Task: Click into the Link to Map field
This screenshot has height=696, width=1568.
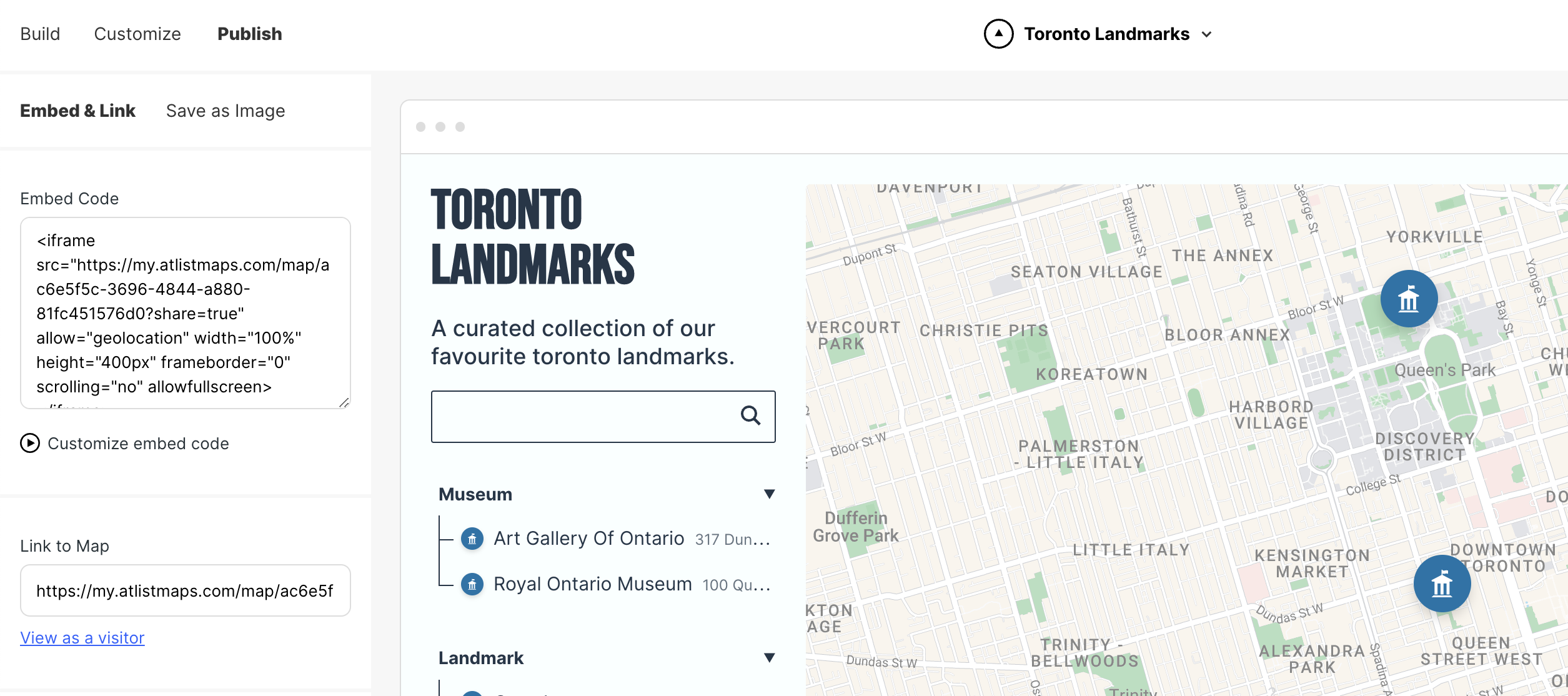Action: 185,590
